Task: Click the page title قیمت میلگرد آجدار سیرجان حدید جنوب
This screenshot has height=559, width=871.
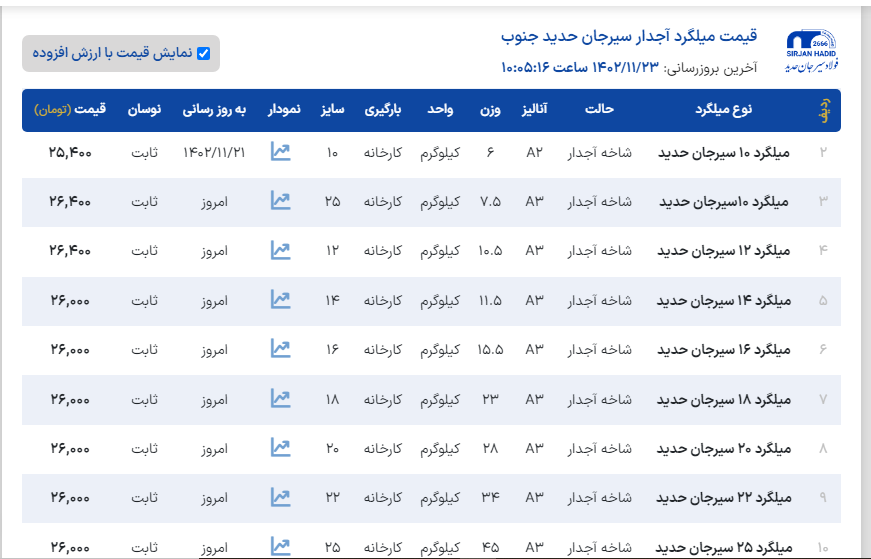Action: pos(629,37)
